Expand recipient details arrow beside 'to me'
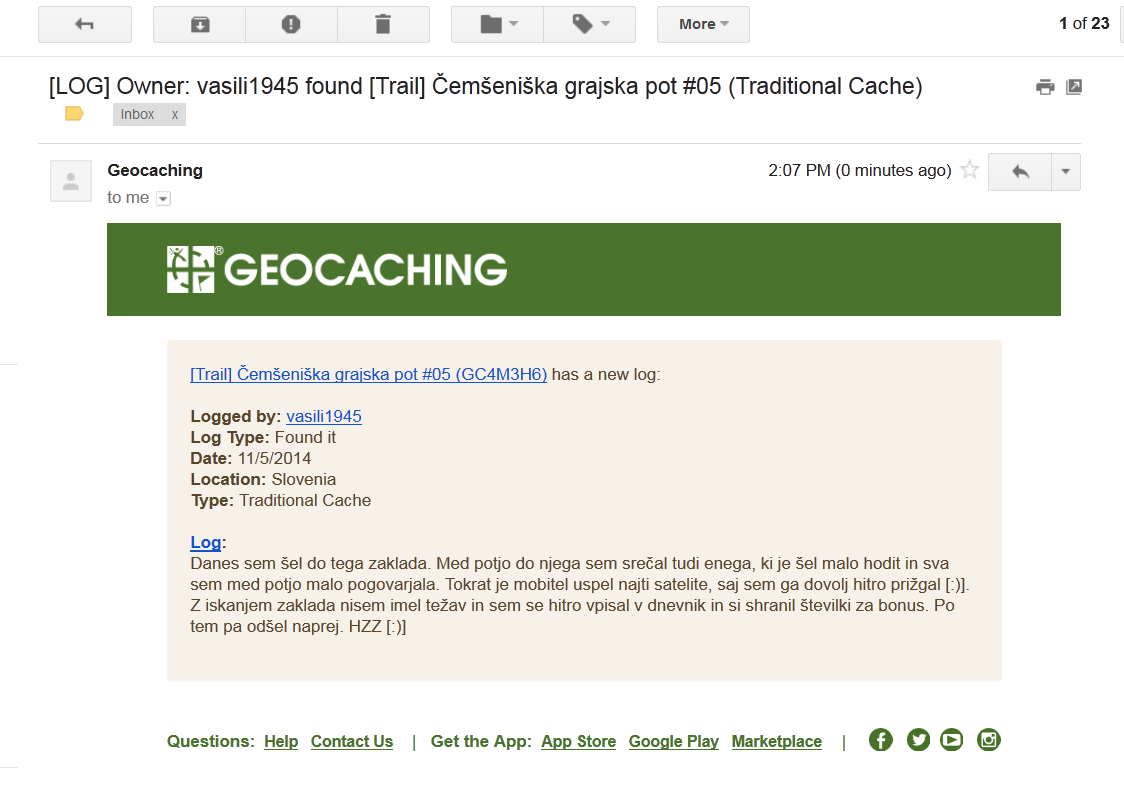This screenshot has height=786, width=1124. click(x=163, y=199)
